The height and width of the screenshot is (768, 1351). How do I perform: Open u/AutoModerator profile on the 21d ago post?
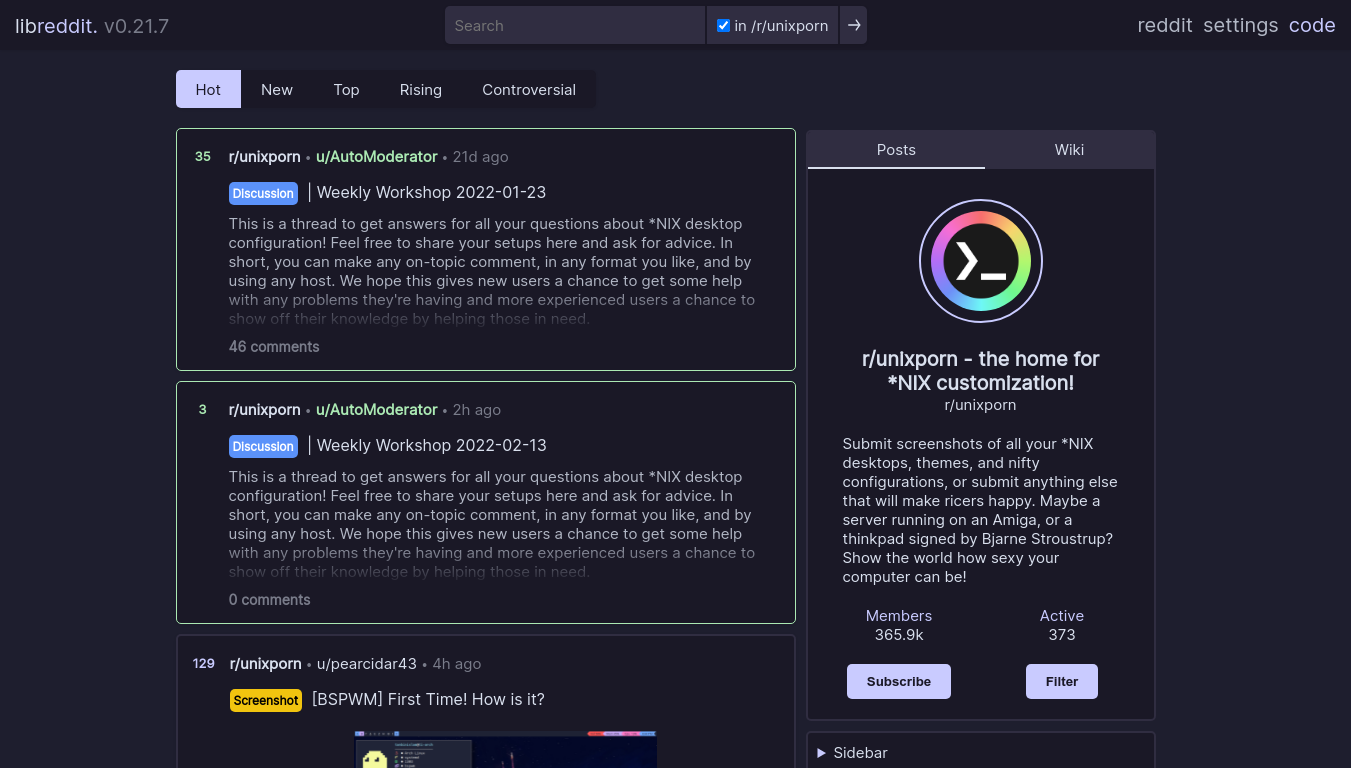[377, 156]
